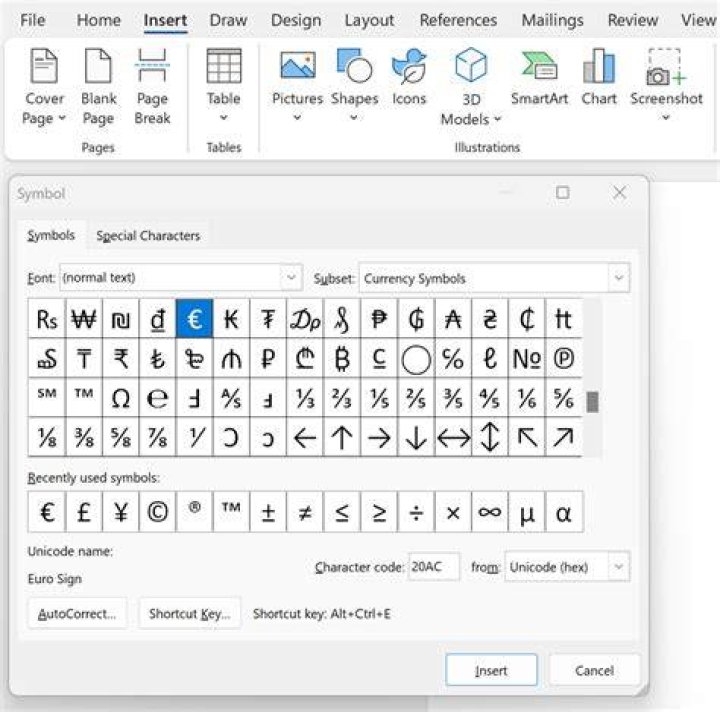Insert a SmartArt graphic

pyautogui.click(x=539, y=78)
